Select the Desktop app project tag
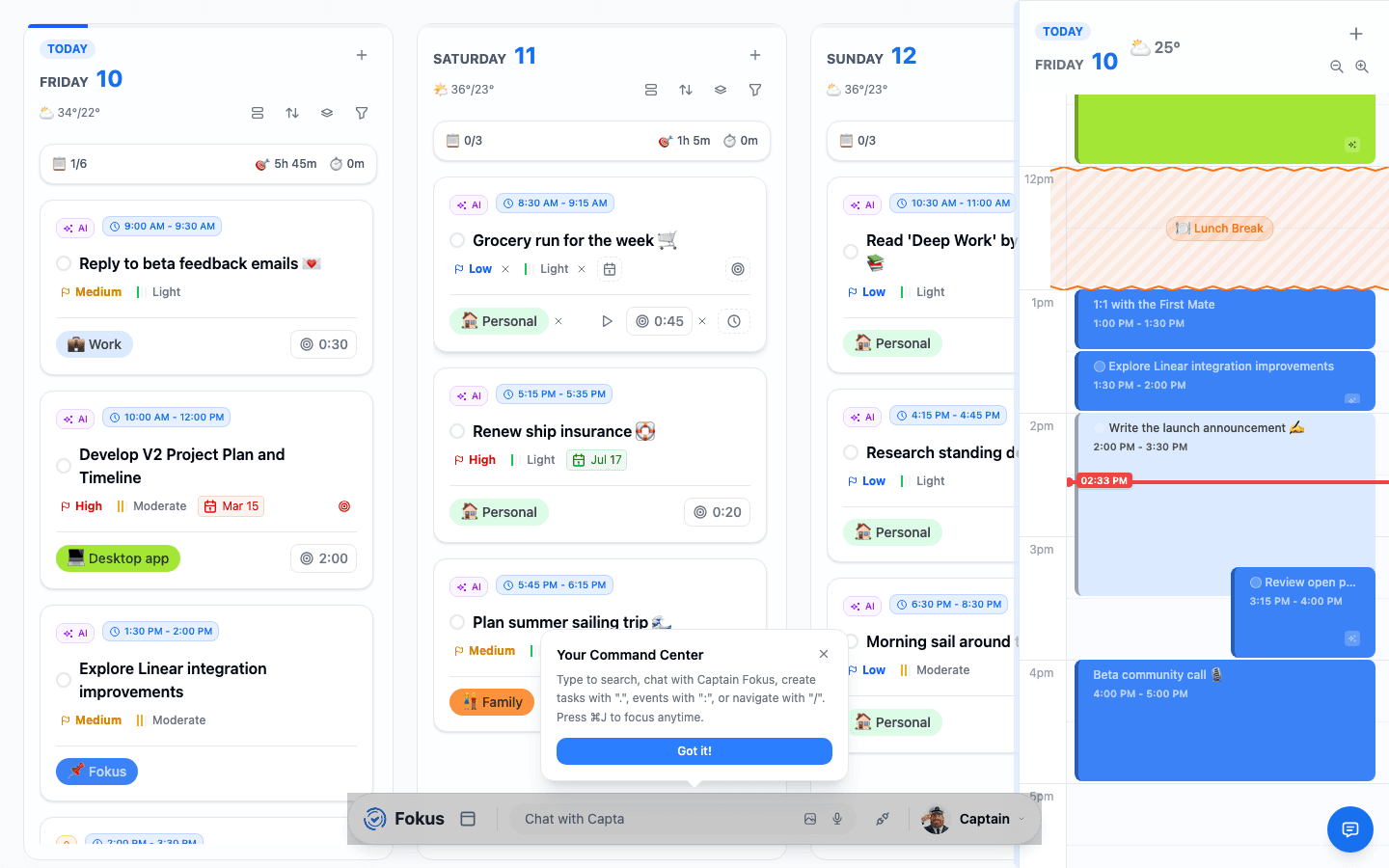 coord(118,558)
